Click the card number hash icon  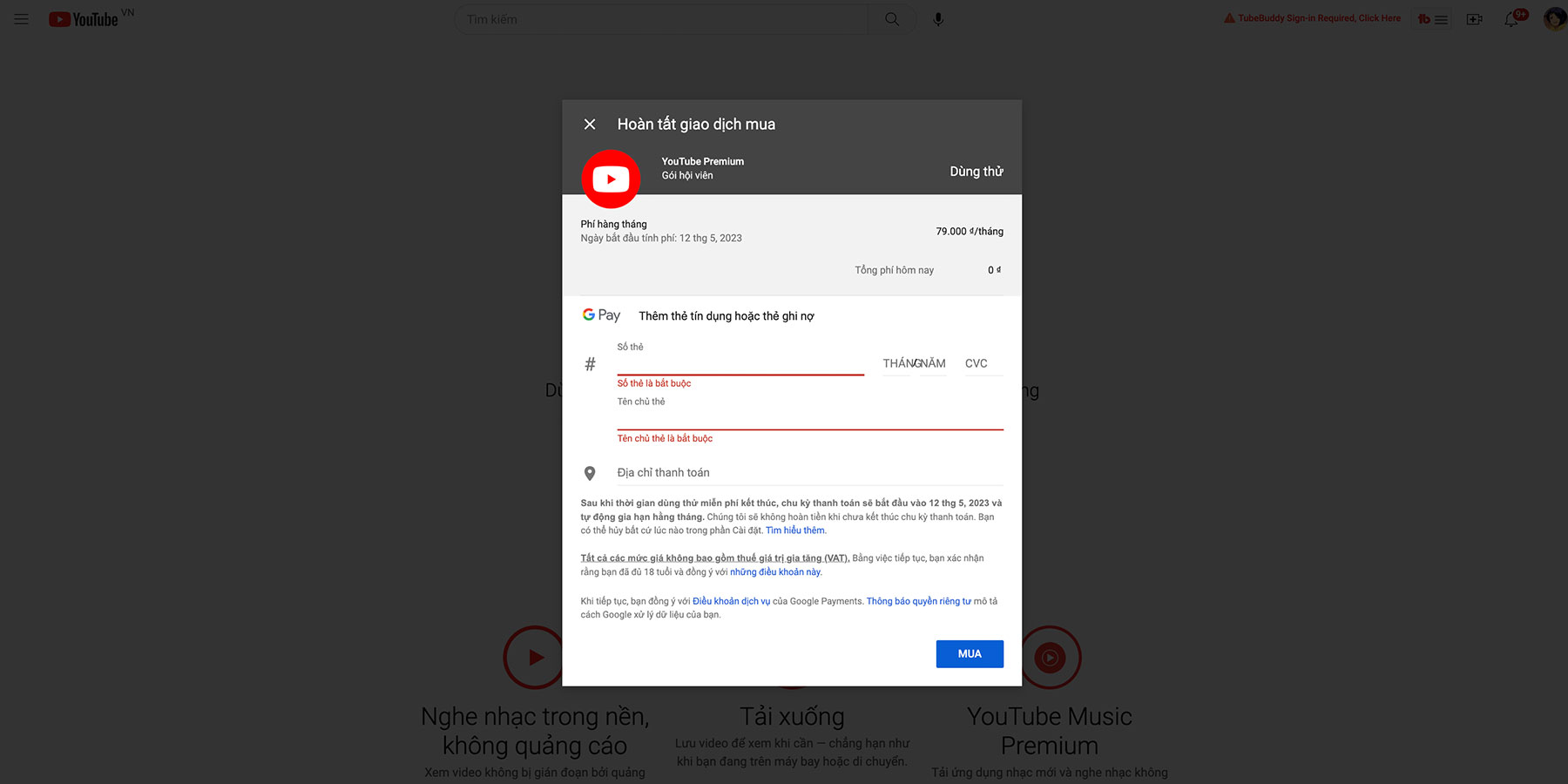click(x=590, y=364)
